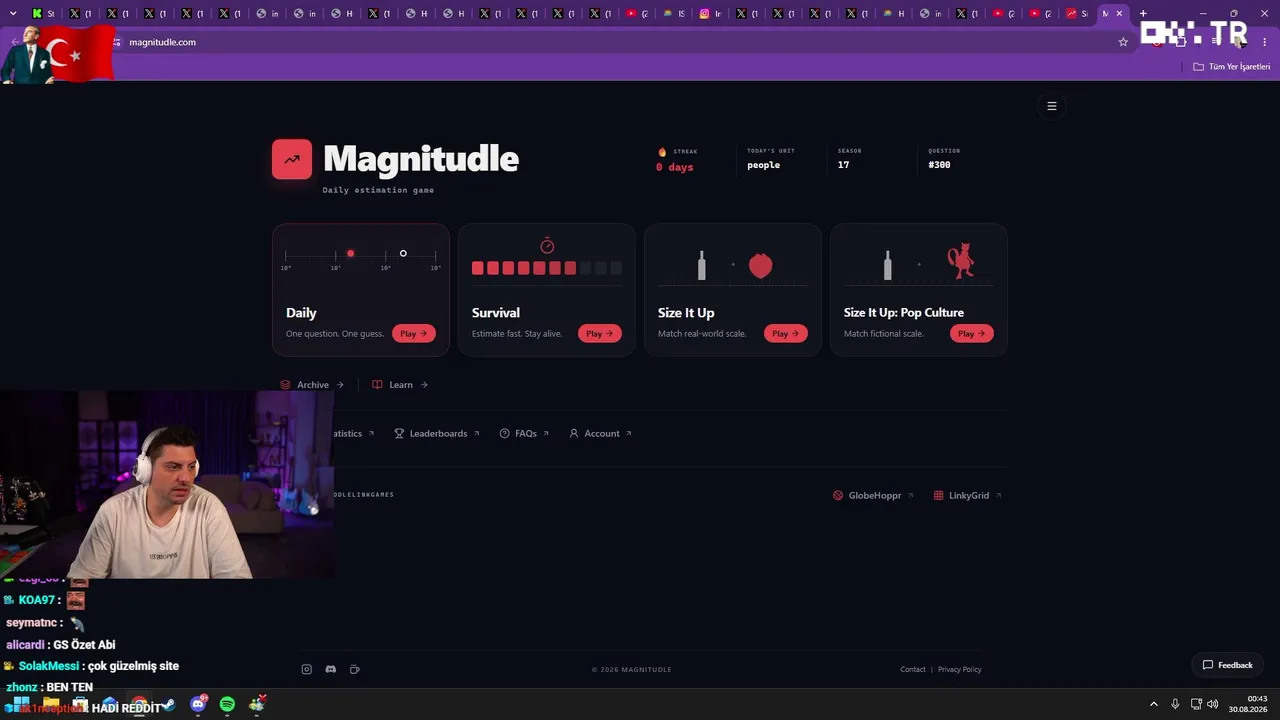The image size is (1280, 720).
Task: Open the Feedback button
Action: [x=1227, y=665]
